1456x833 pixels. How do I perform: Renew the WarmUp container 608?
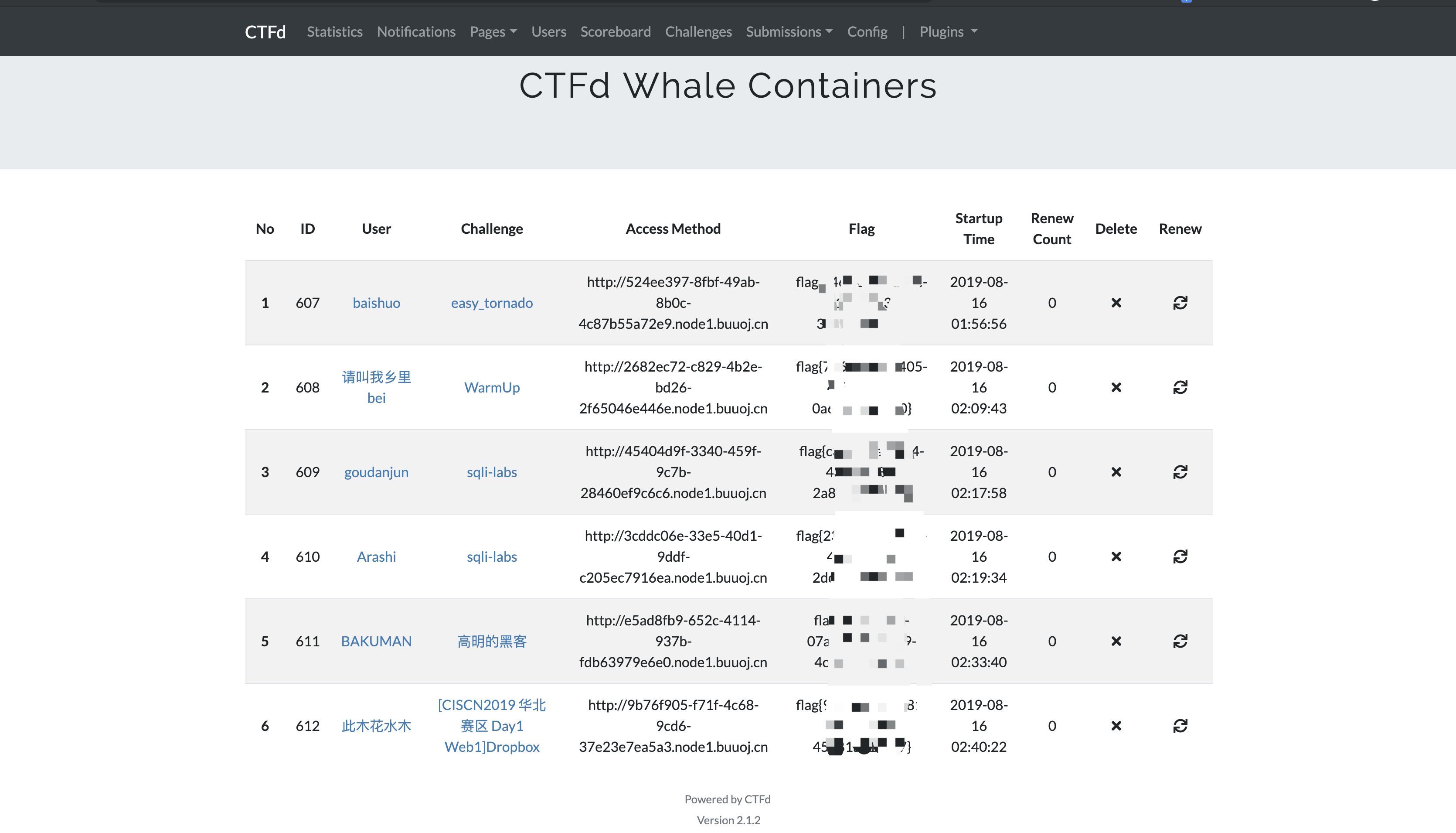point(1180,387)
